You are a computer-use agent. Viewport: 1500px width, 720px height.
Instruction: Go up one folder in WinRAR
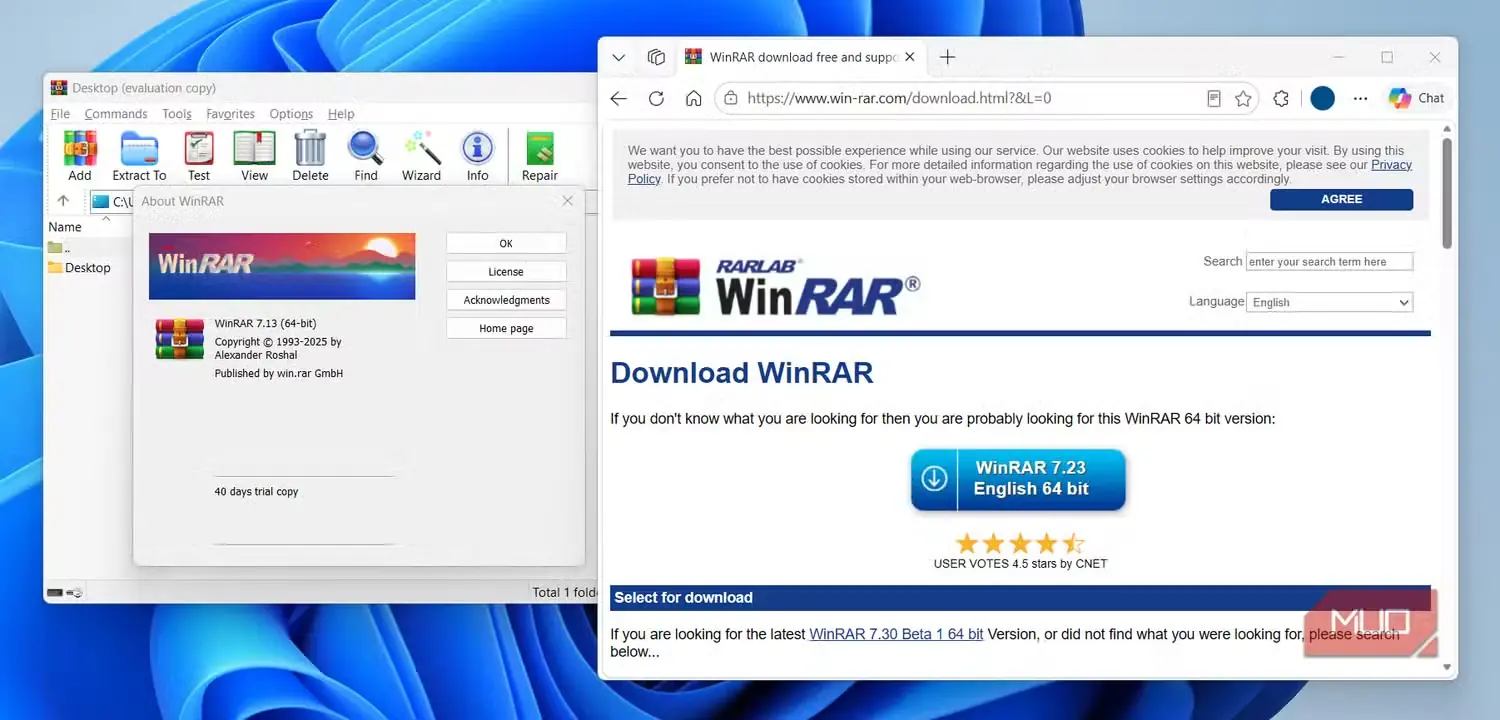[x=63, y=201]
